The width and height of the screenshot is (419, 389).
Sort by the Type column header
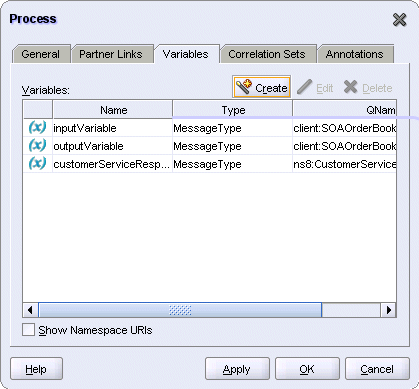point(233,109)
